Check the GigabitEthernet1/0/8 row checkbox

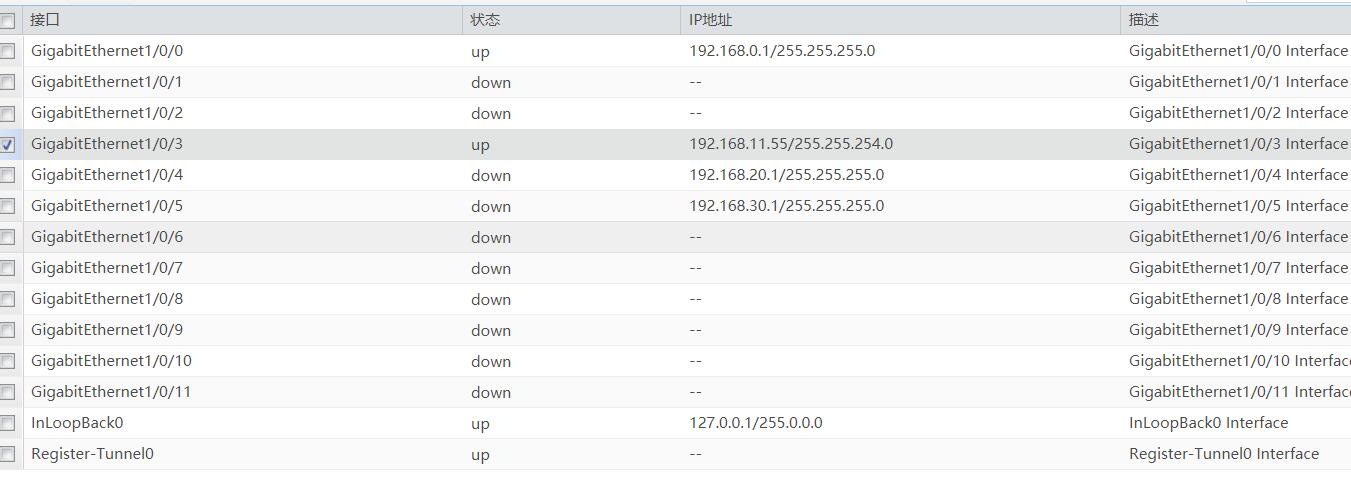pyautogui.click(x=8, y=299)
